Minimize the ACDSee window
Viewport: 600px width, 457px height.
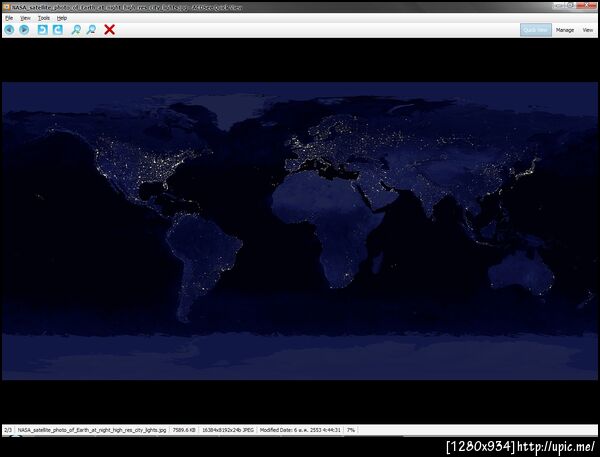coord(560,5)
